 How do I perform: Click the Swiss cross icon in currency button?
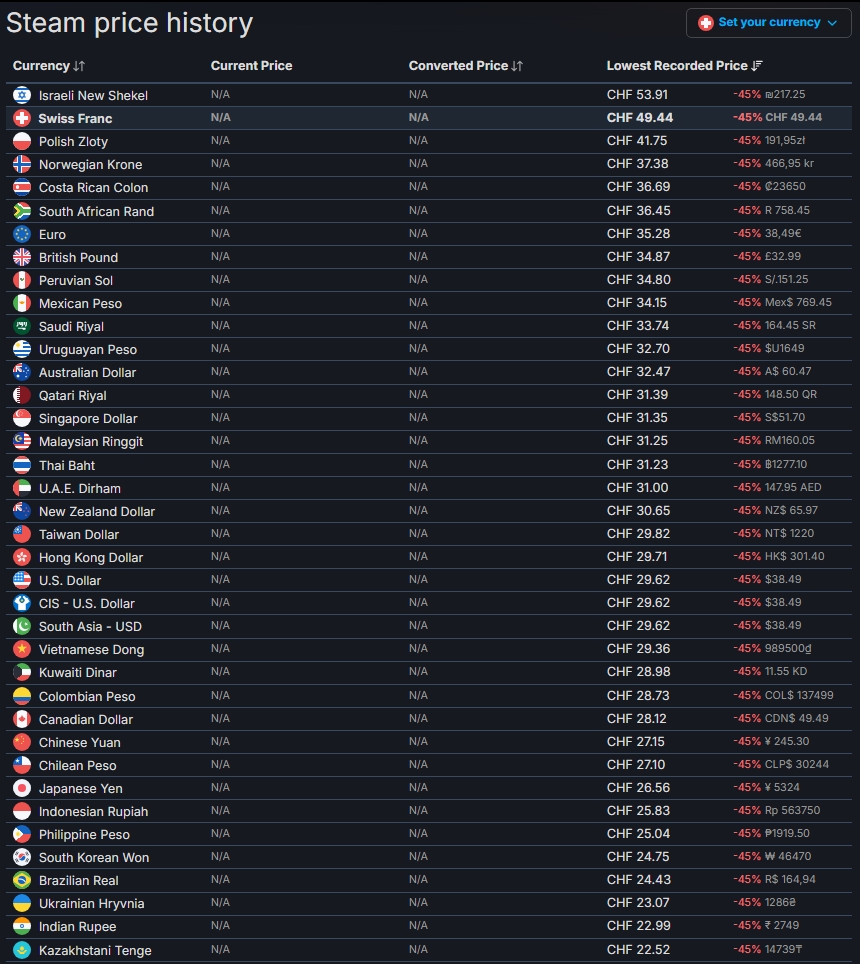point(706,23)
